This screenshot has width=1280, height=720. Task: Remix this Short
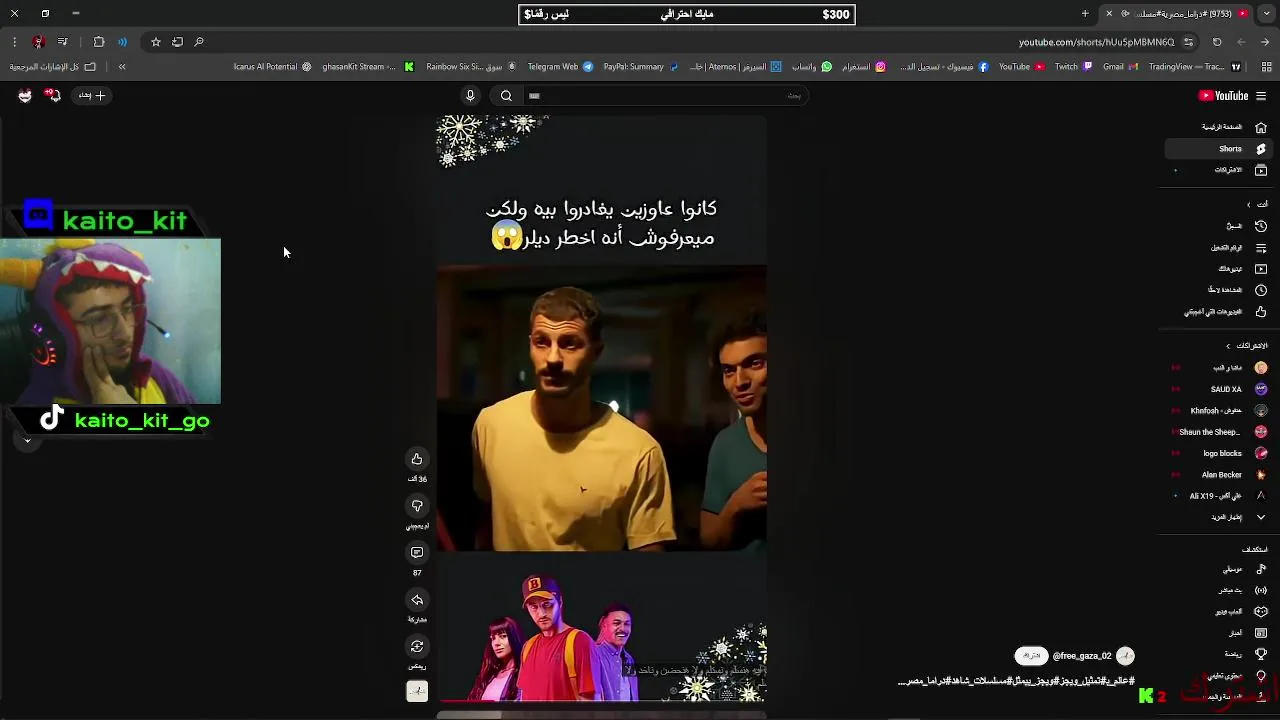[417, 647]
